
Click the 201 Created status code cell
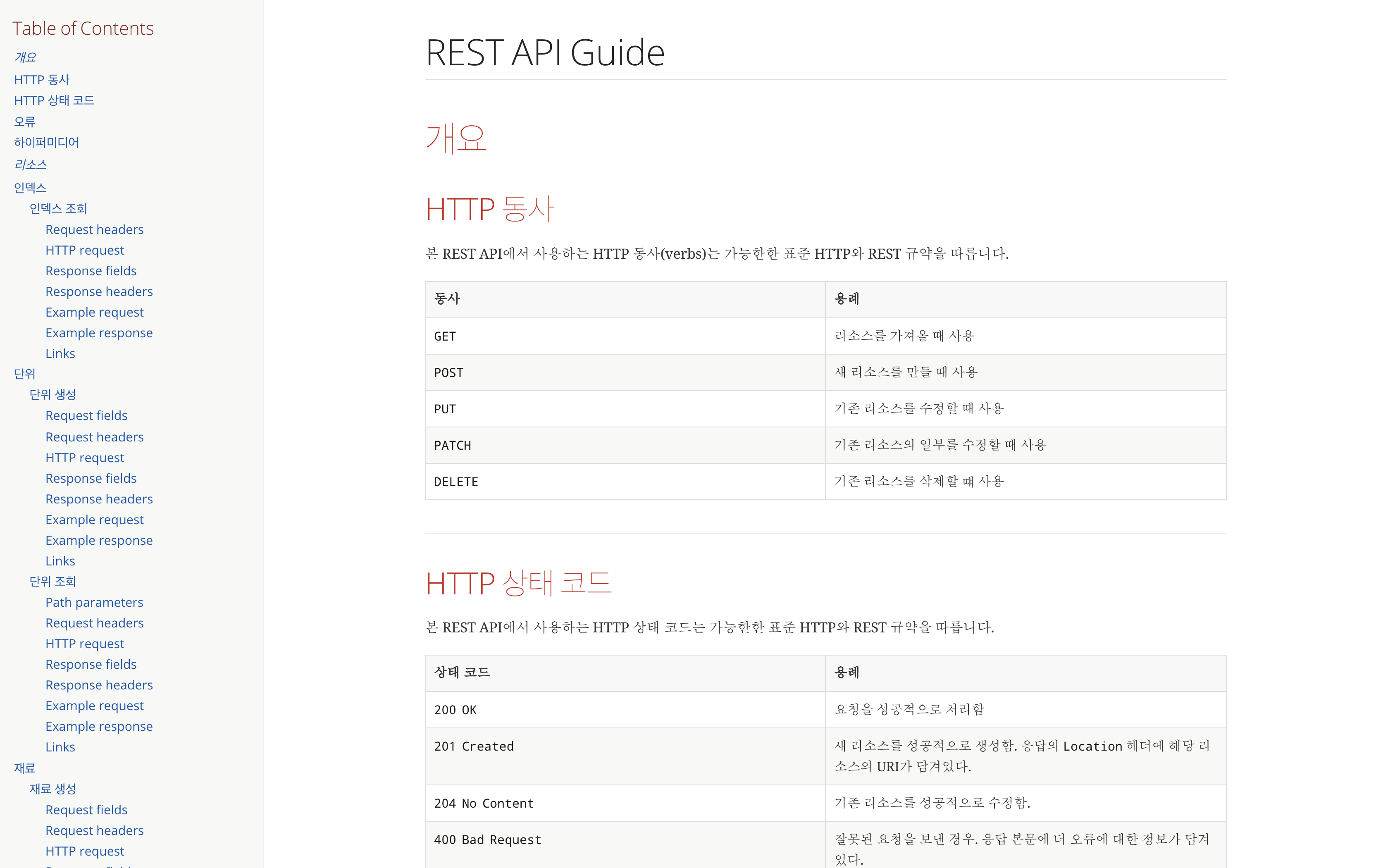point(625,756)
